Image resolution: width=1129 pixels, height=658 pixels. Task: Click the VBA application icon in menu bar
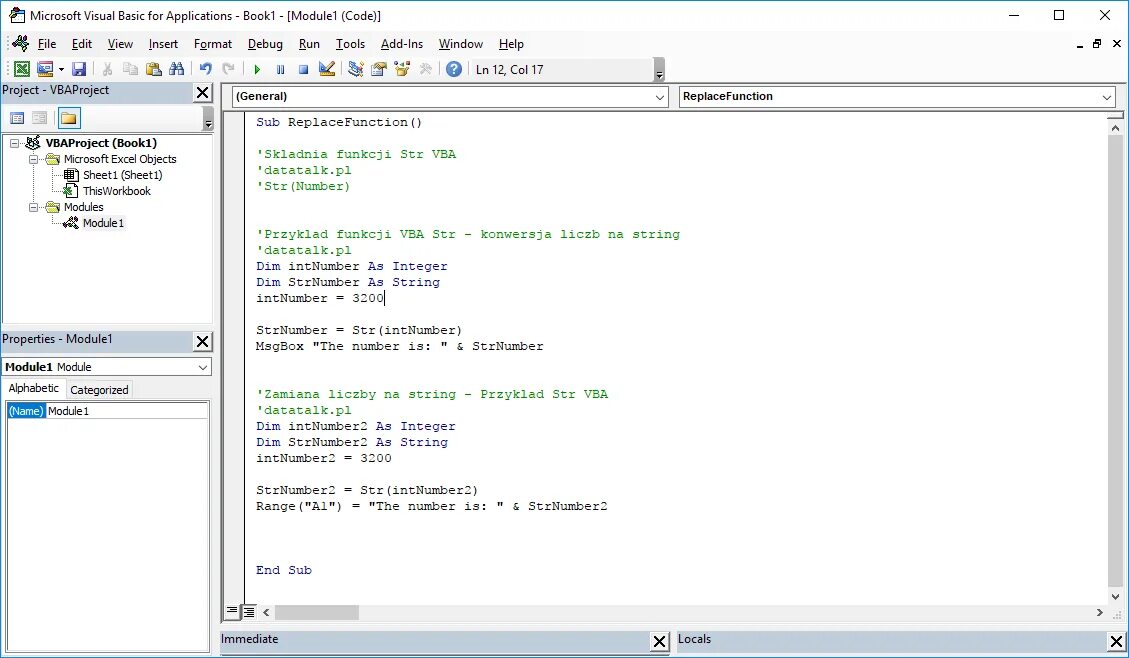[21, 43]
